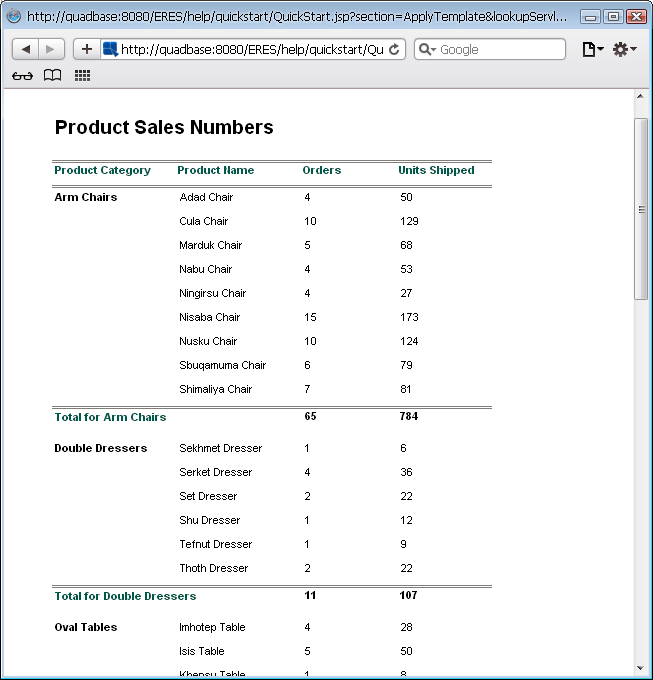Show bookmarks with the open book icon
Viewport: 653px width, 680px height.
[x=52, y=75]
